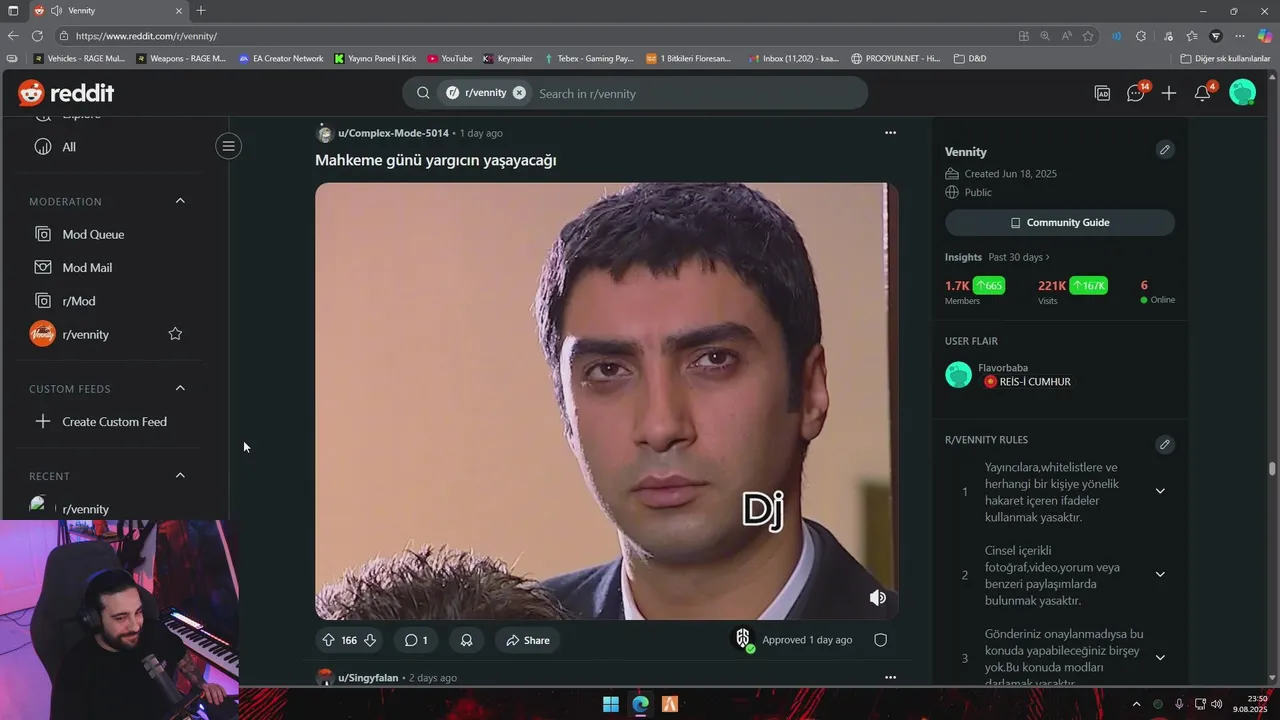This screenshot has height=720, width=1280.
Task: Create Custom Feed
Action: (x=114, y=421)
